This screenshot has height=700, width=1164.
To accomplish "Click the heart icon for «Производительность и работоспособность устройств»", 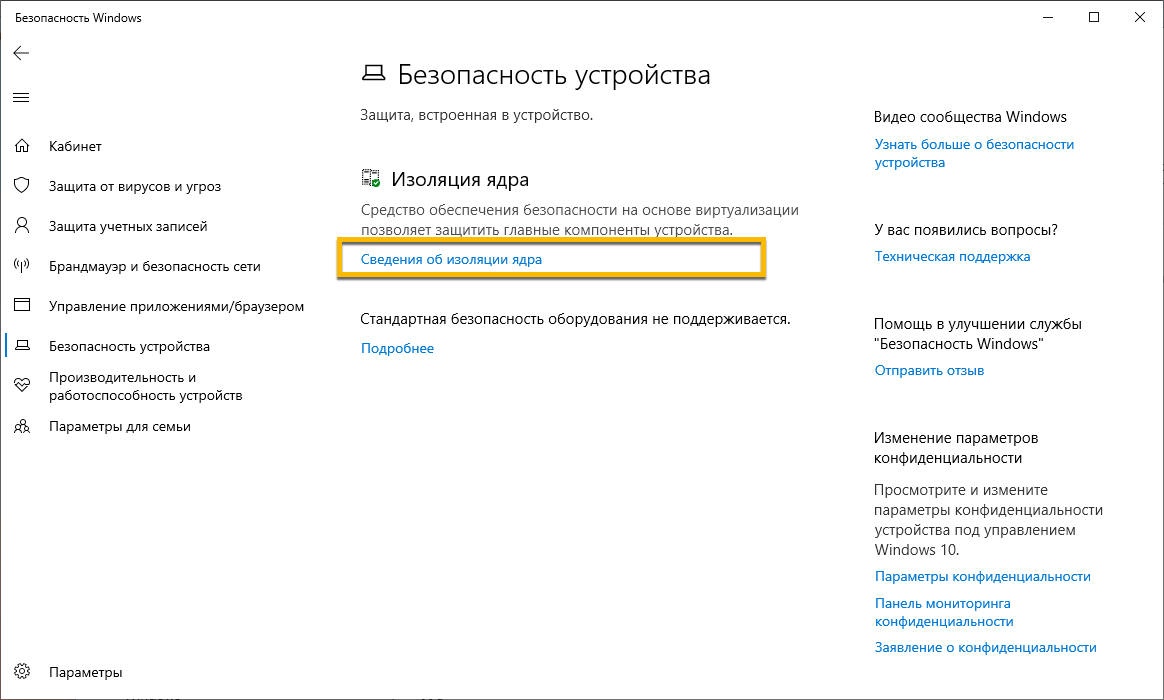I will click(22, 385).
